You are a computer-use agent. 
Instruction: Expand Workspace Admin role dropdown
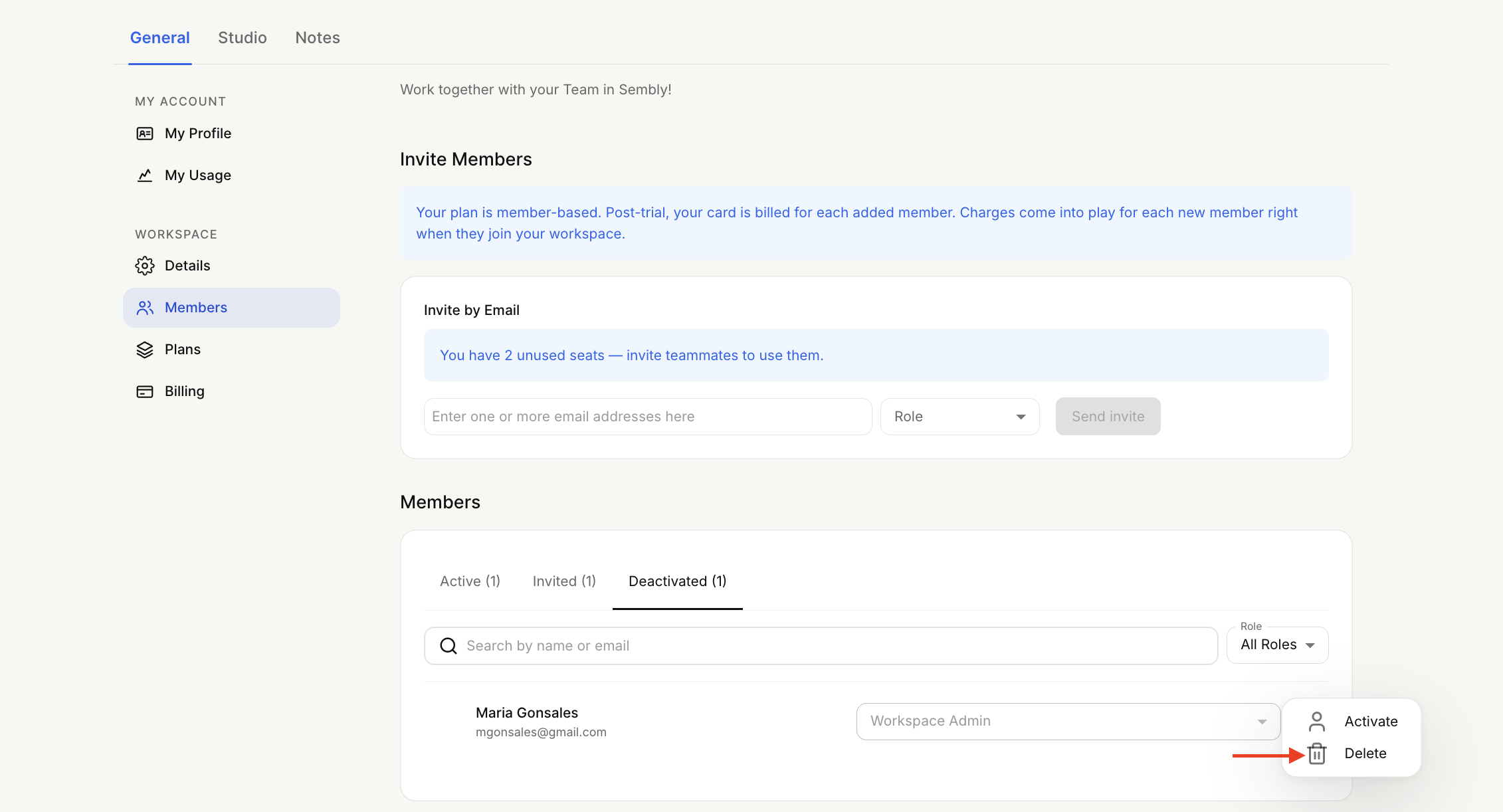click(1068, 722)
